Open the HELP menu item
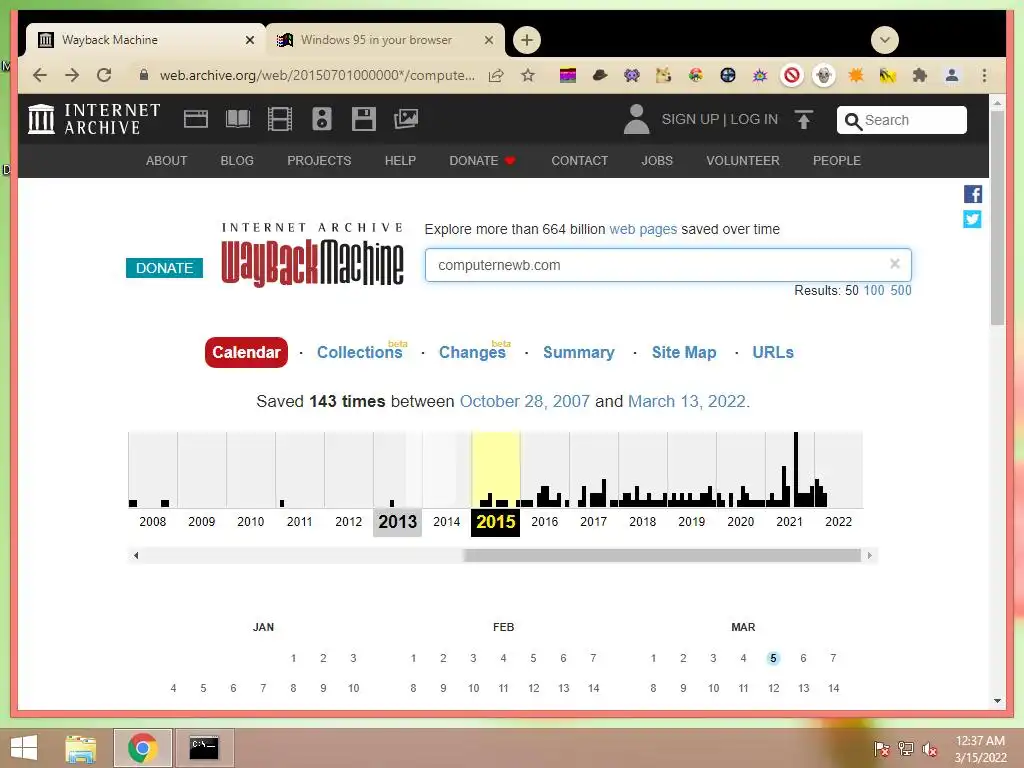This screenshot has height=768, width=1024. click(x=400, y=161)
